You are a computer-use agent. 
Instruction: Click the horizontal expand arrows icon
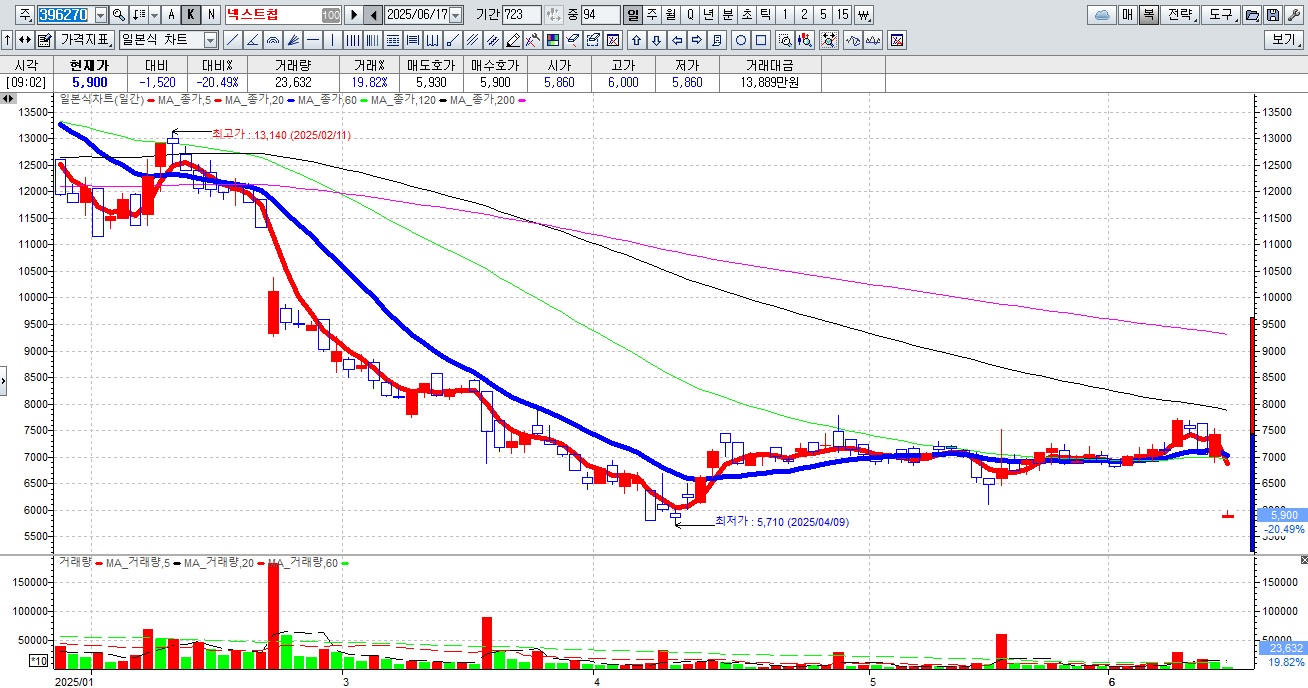24,40
